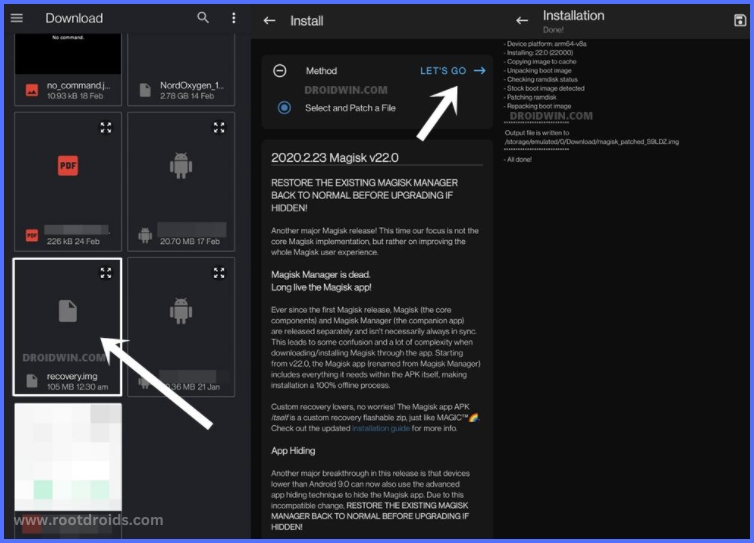Collapse the Method section
The image size is (754, 543).
[280, 71]
